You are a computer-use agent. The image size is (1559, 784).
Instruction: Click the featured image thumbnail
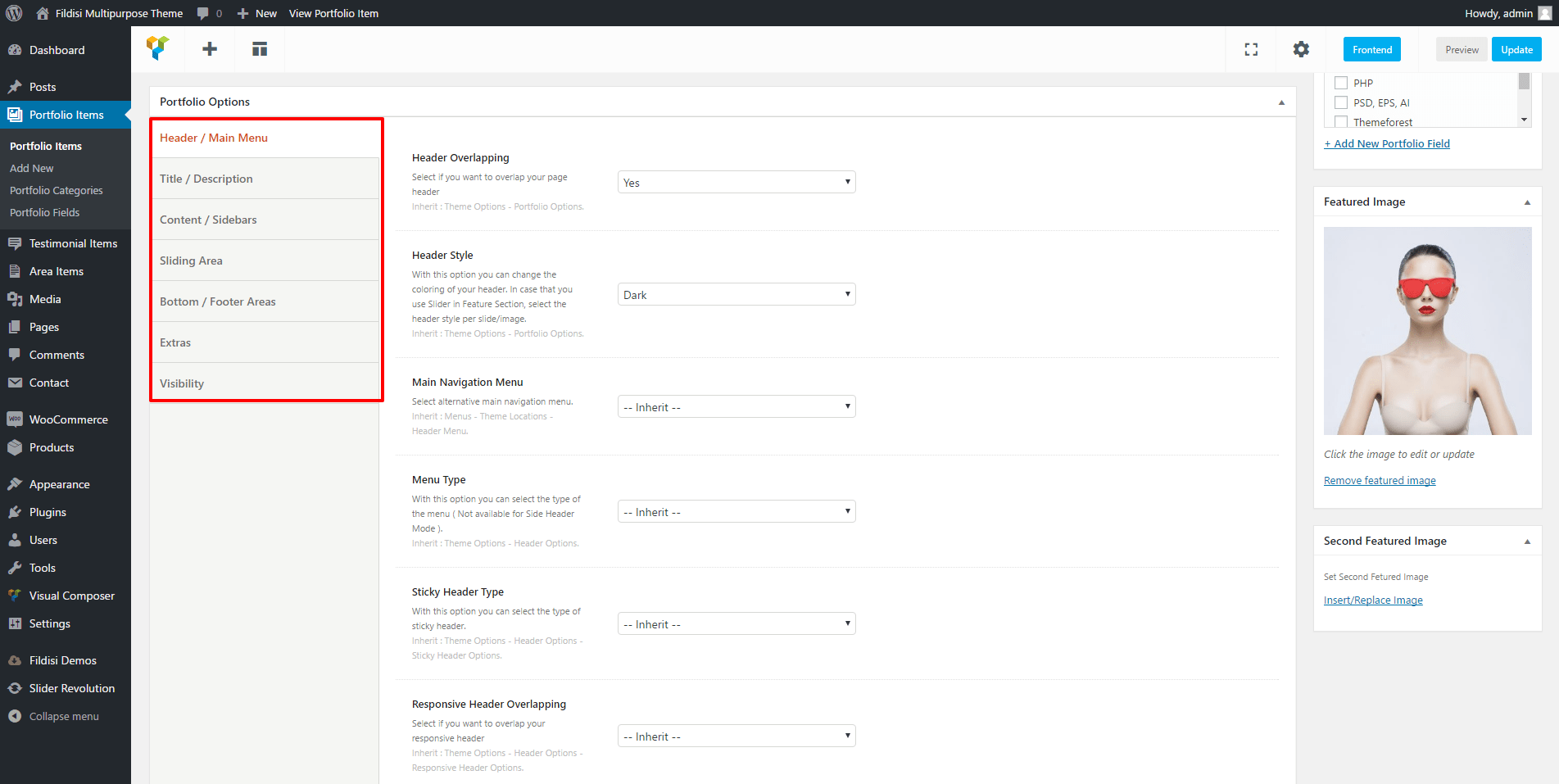pyautogui.click(x=1428, y=331)
